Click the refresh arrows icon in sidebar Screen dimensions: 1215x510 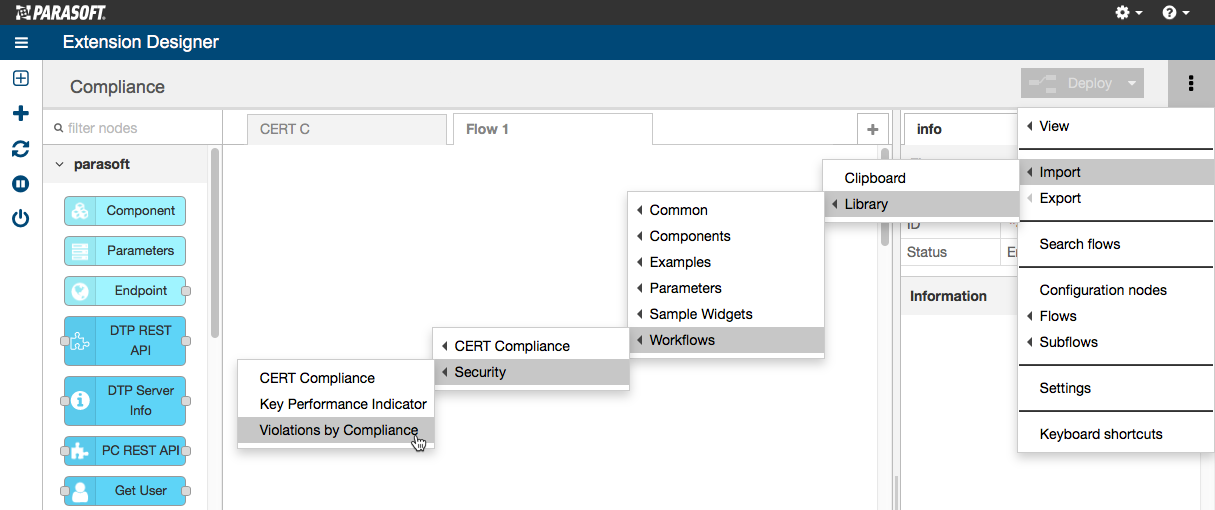[20, 149]
